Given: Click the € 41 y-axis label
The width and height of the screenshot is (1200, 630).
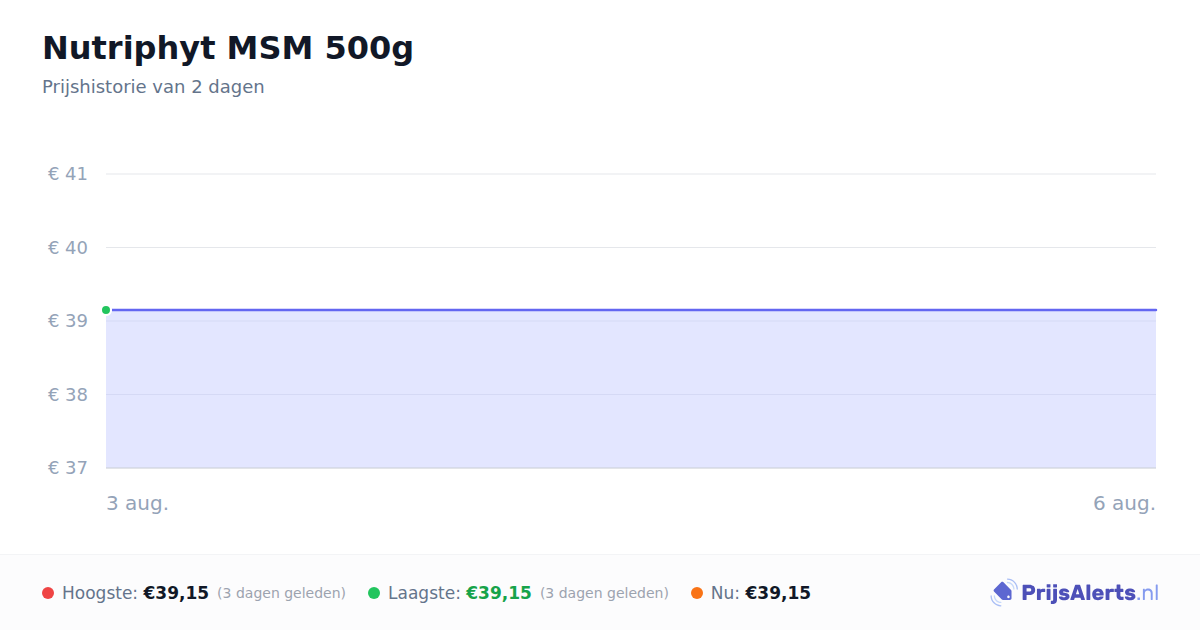Looking at the screenshot, I should point(68,174).
